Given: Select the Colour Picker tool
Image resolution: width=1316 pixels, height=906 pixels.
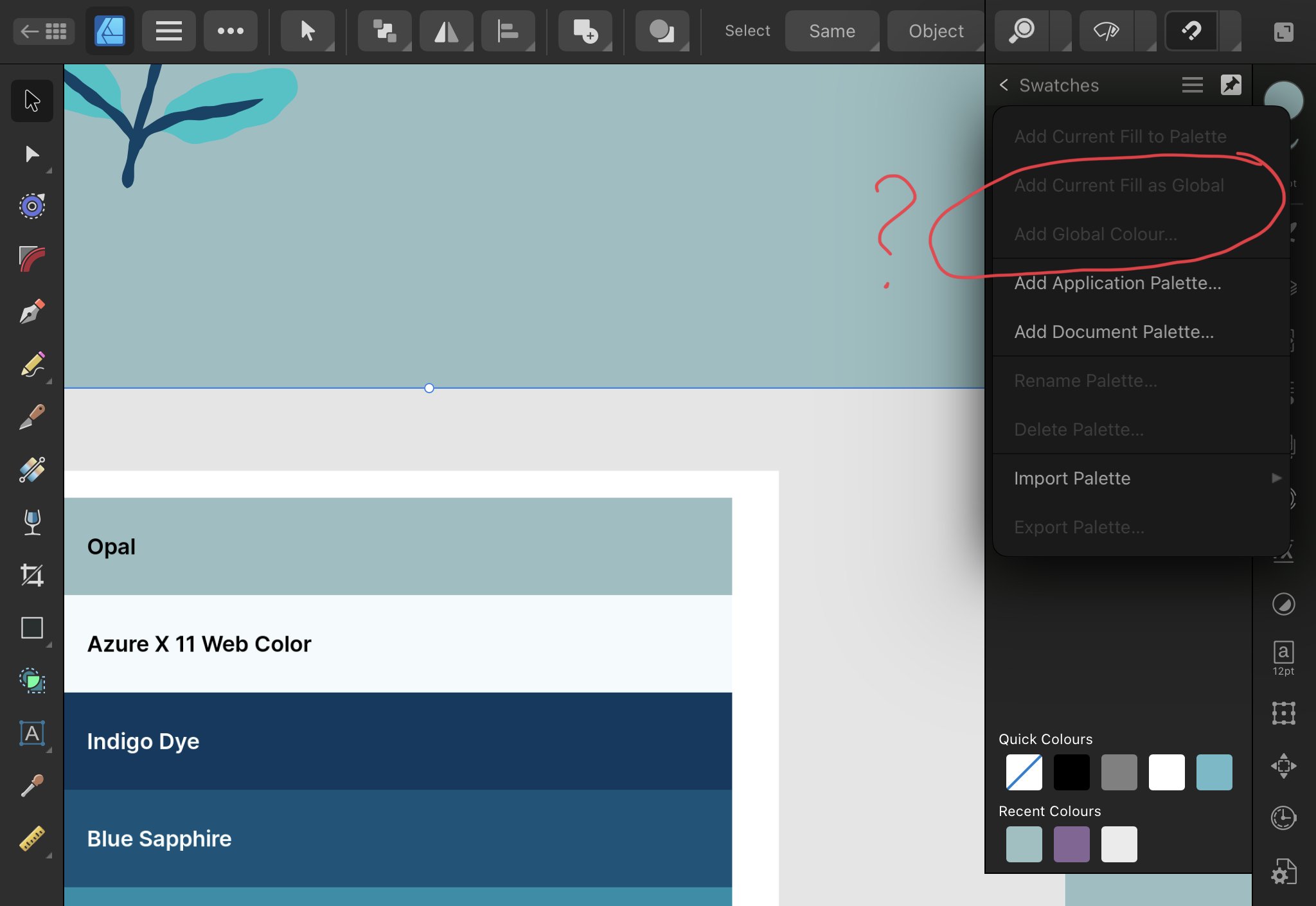Looking at the screenshot, I should (x=31, y=785).
